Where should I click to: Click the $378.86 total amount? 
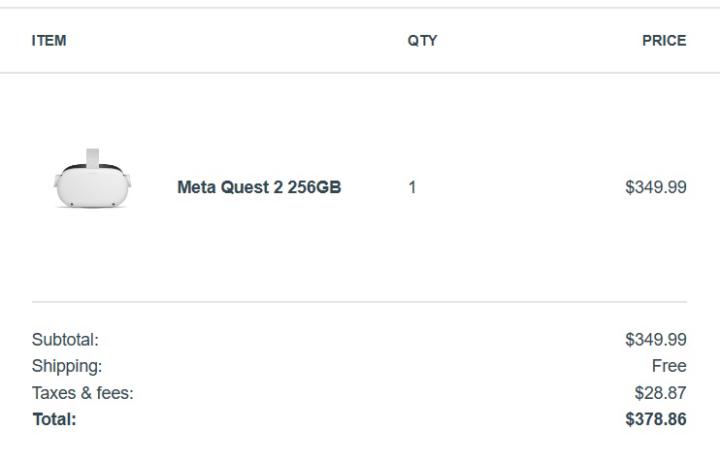point(655,419)
